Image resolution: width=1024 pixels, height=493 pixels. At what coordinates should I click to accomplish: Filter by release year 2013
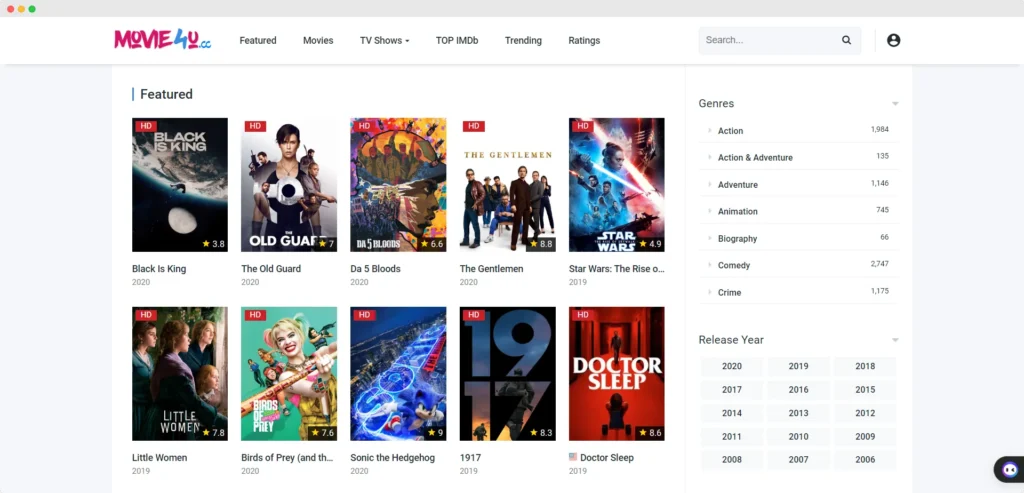tap(798, 413)
